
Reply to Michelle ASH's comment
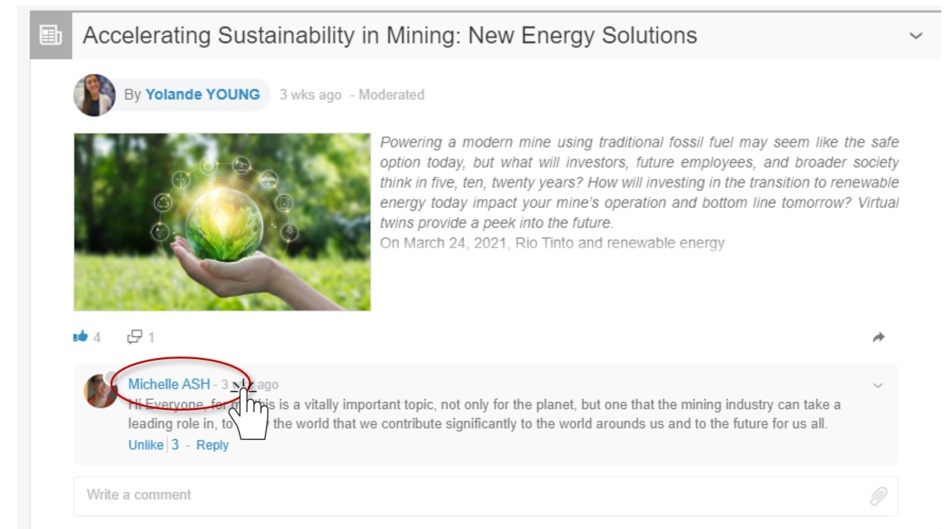[x=212, y=445]
